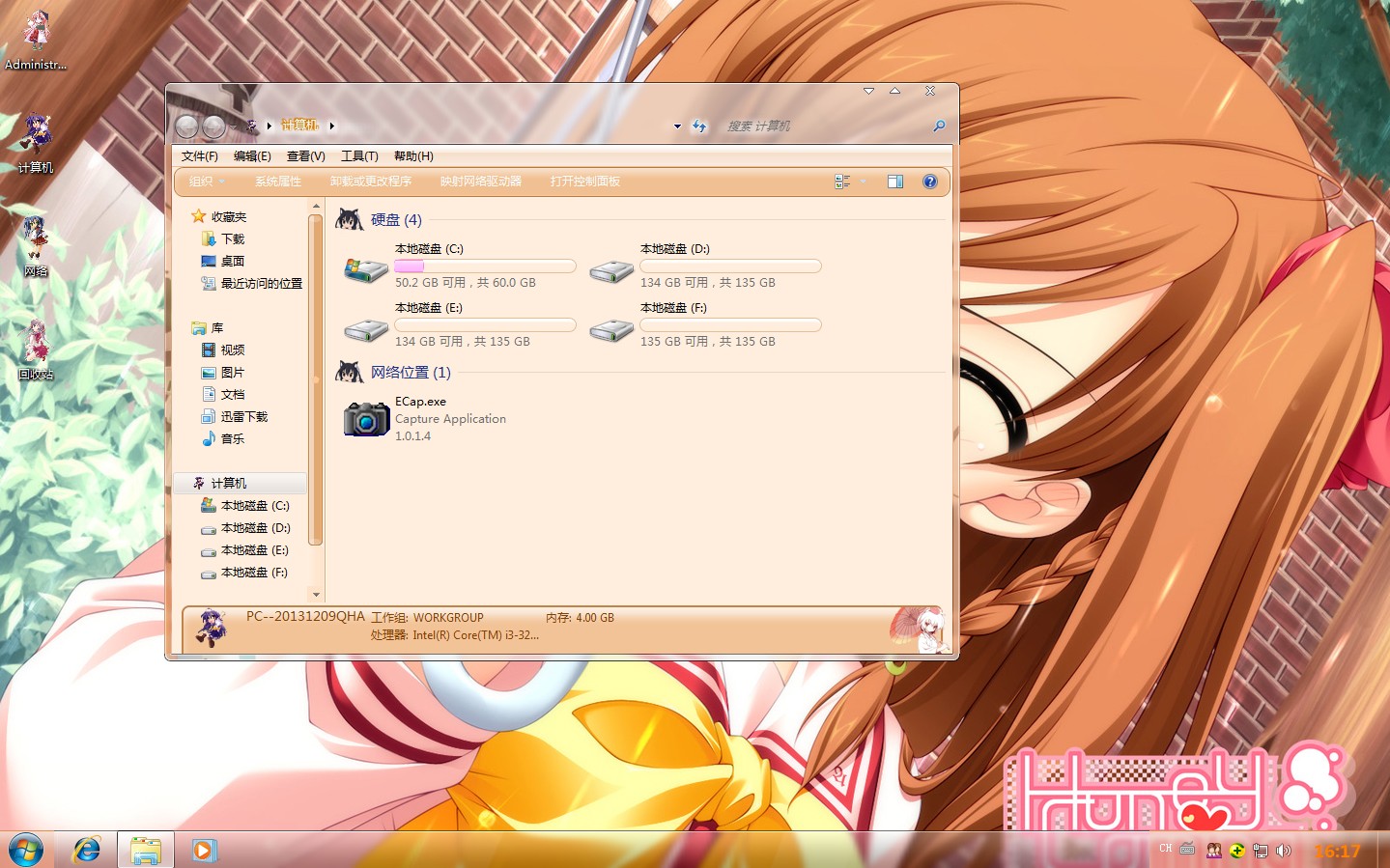Change the view mode icon in toolbar
Viewport: 1390px width, 868px height.
tap(842, 182)
